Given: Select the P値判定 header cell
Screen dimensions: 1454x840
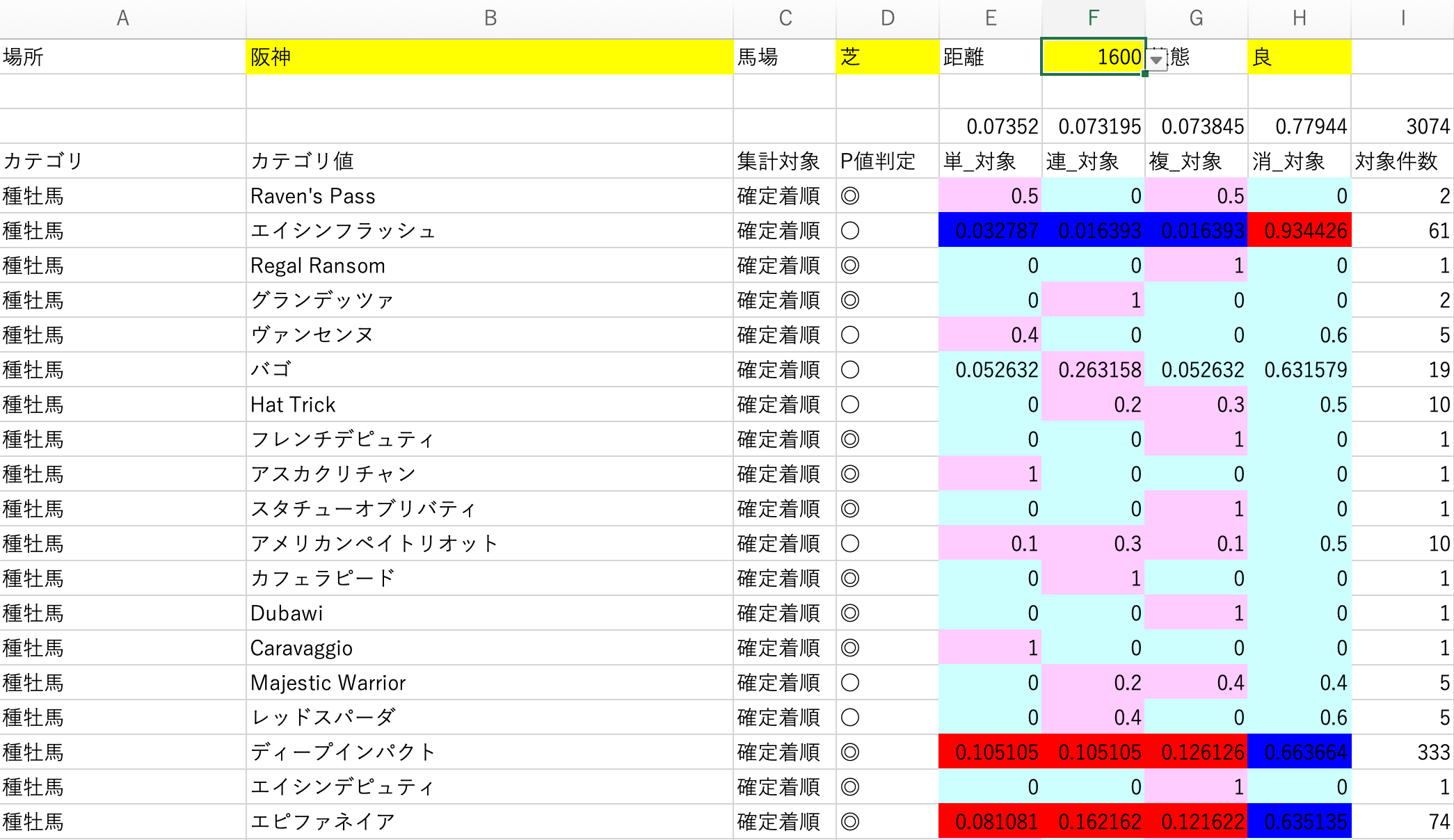Looking at the screenshot, I should pos(887,161).
